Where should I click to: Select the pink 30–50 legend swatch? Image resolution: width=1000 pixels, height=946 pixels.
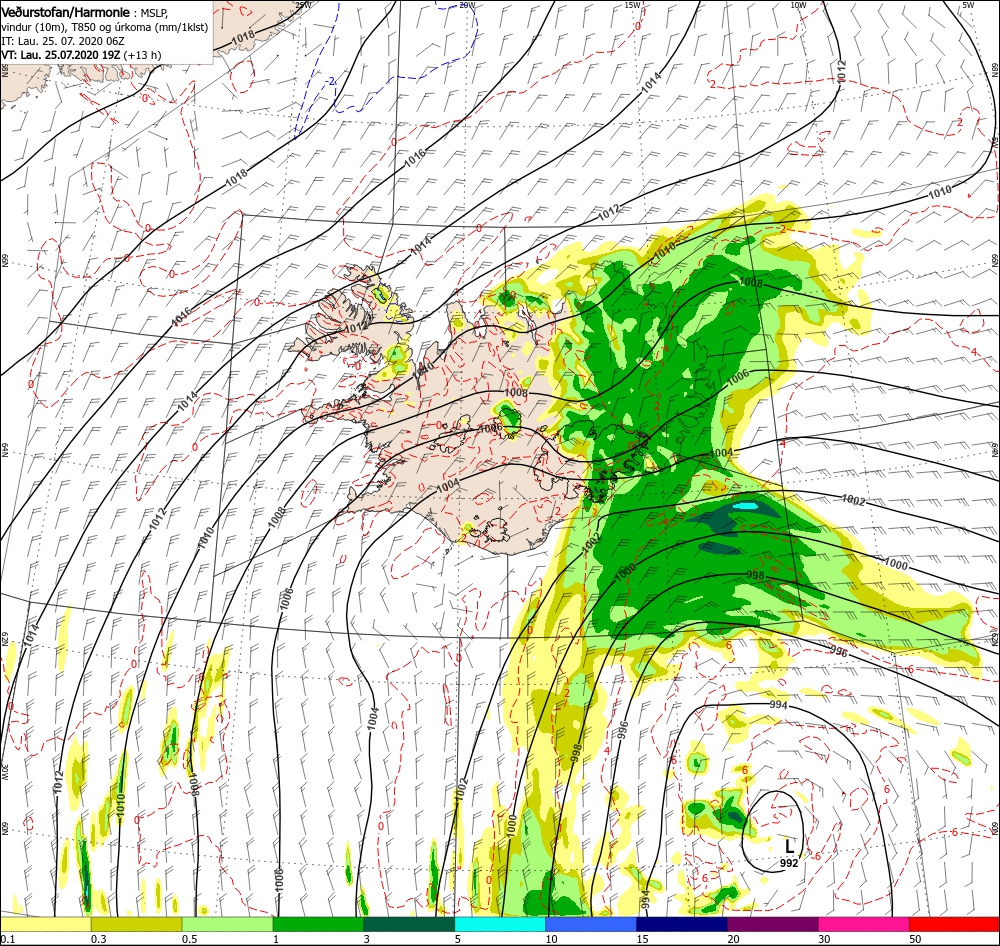[864, 924]
